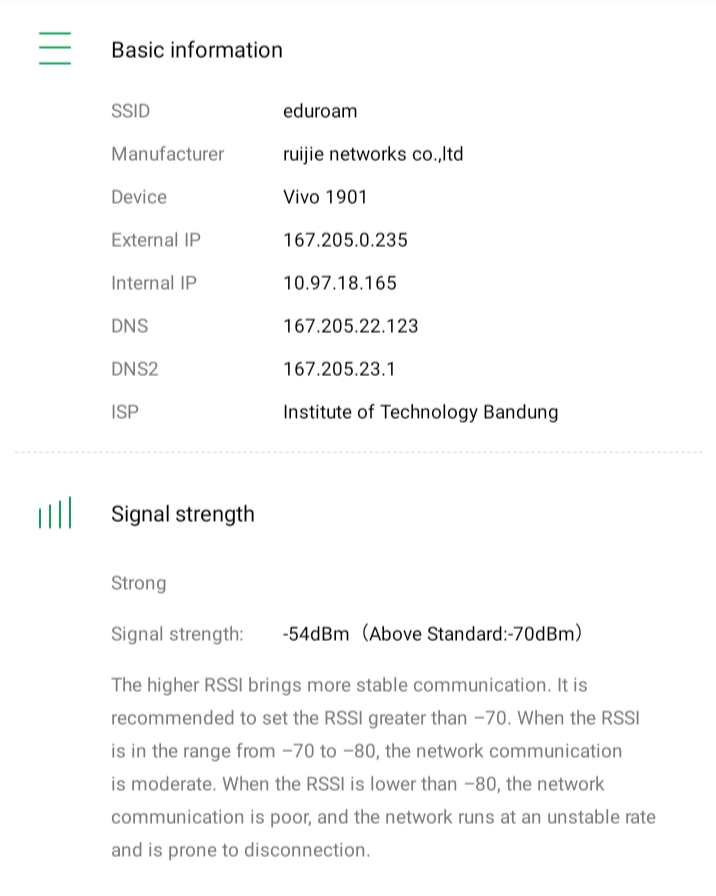Tap the DNS address 167.205.22.123
The image size is (716, 896).
350,326
